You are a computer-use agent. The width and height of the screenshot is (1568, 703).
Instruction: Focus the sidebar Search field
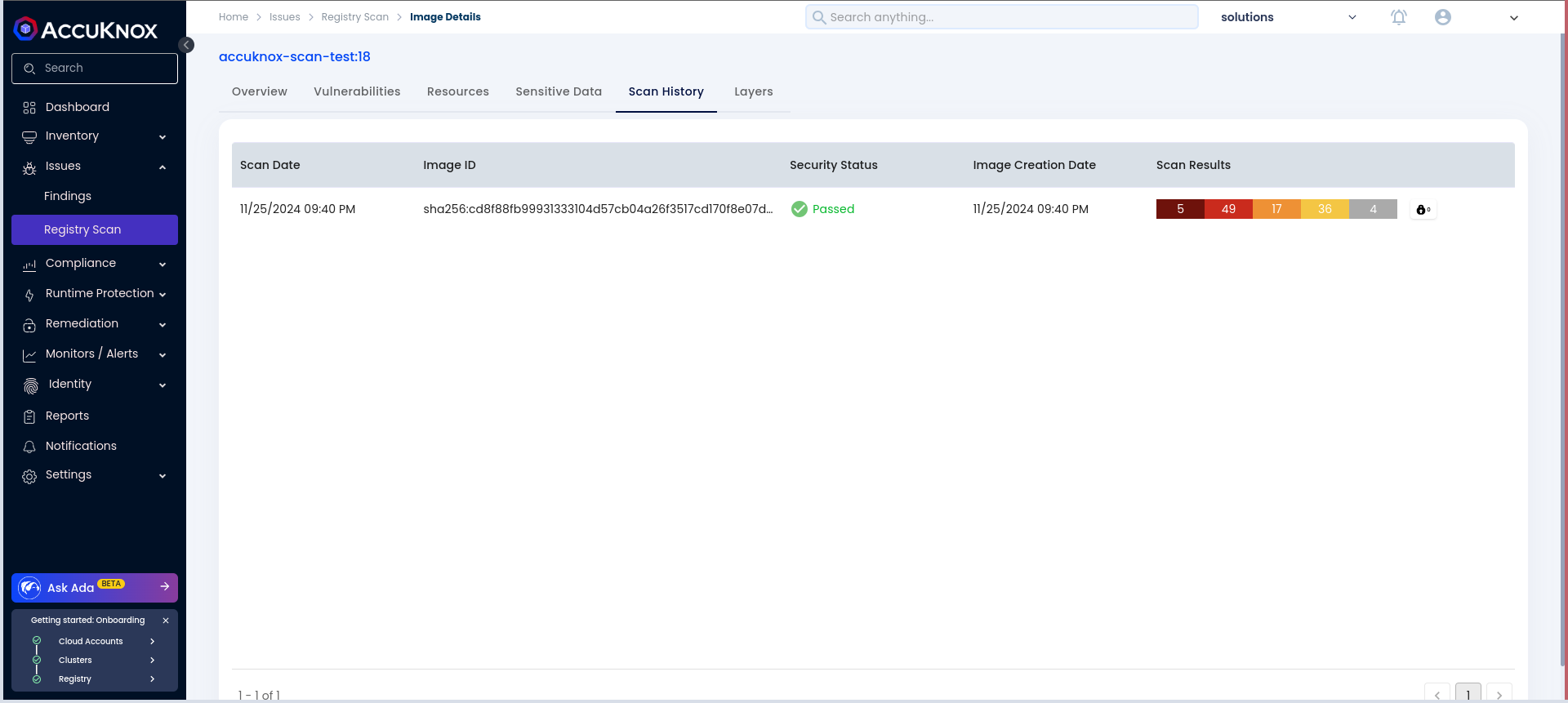(x=95, y=69)
